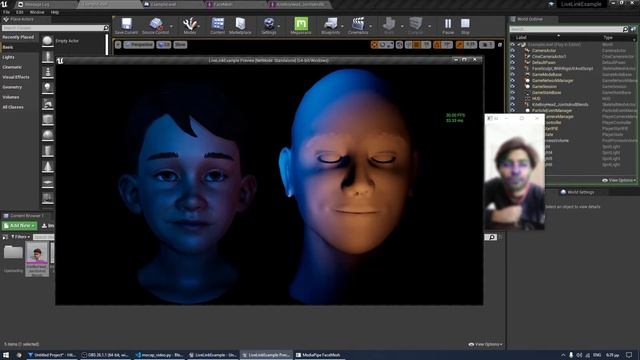Click the Content Browser folder thumbnail
The height and width of the screenshot is (360, 640).
click(x=13, y=252)
